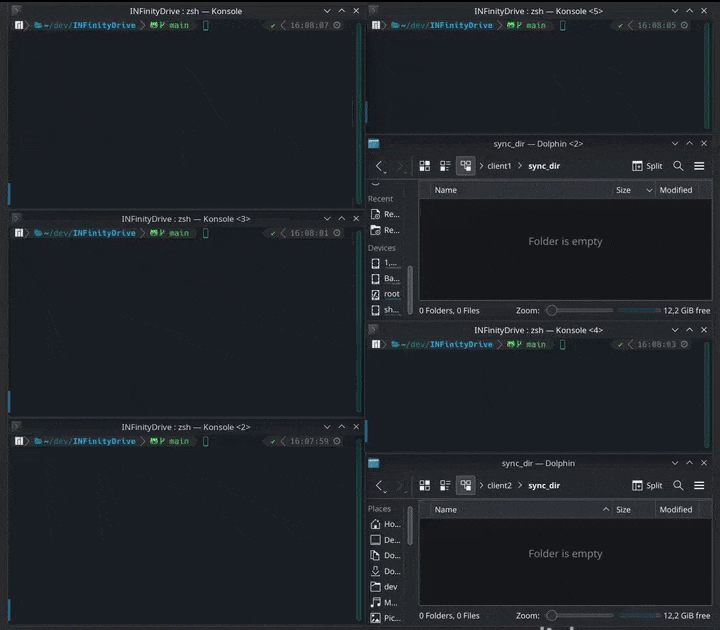Click Split button in client1 Dolphin

pyautogui.click(x=647, y=166)
